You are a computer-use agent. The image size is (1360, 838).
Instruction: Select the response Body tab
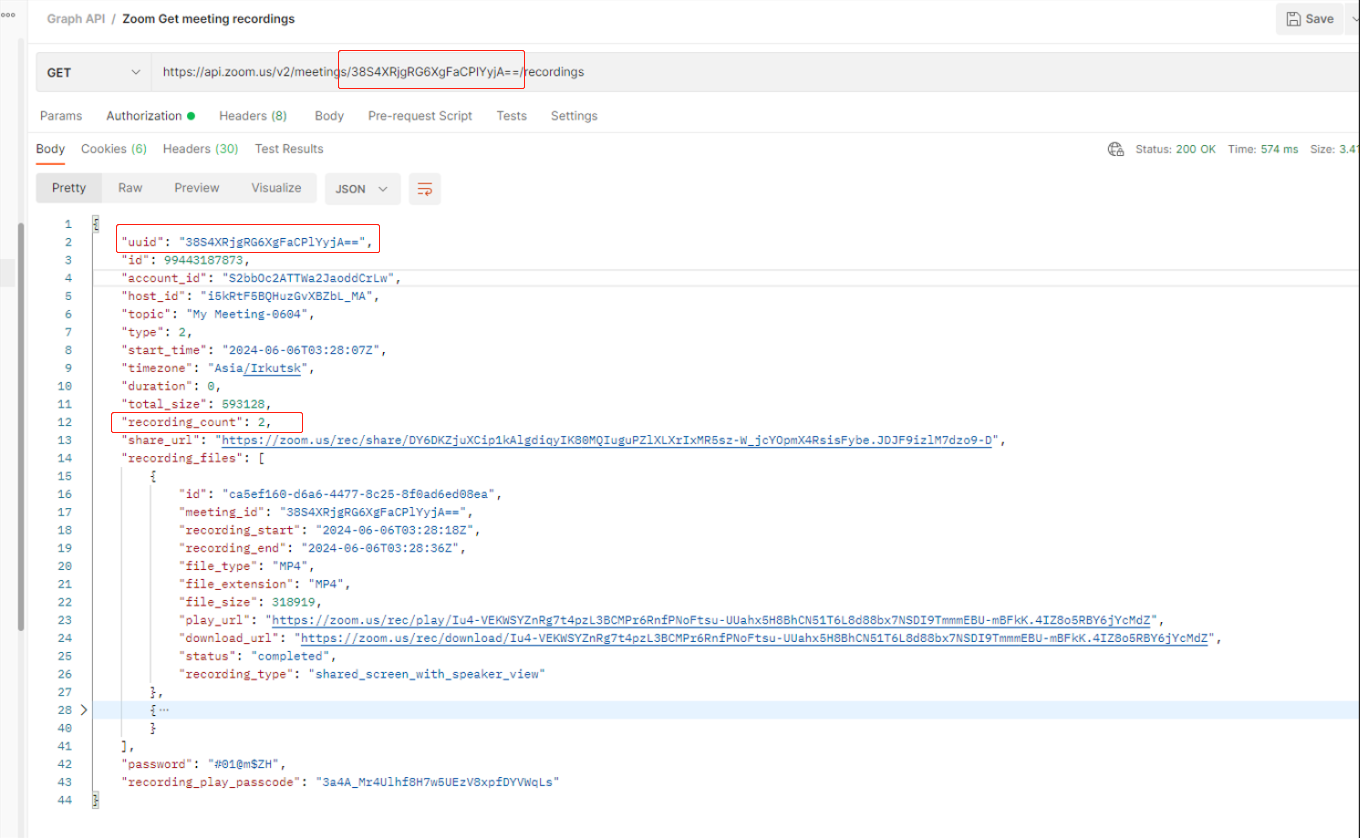point(50,149)
